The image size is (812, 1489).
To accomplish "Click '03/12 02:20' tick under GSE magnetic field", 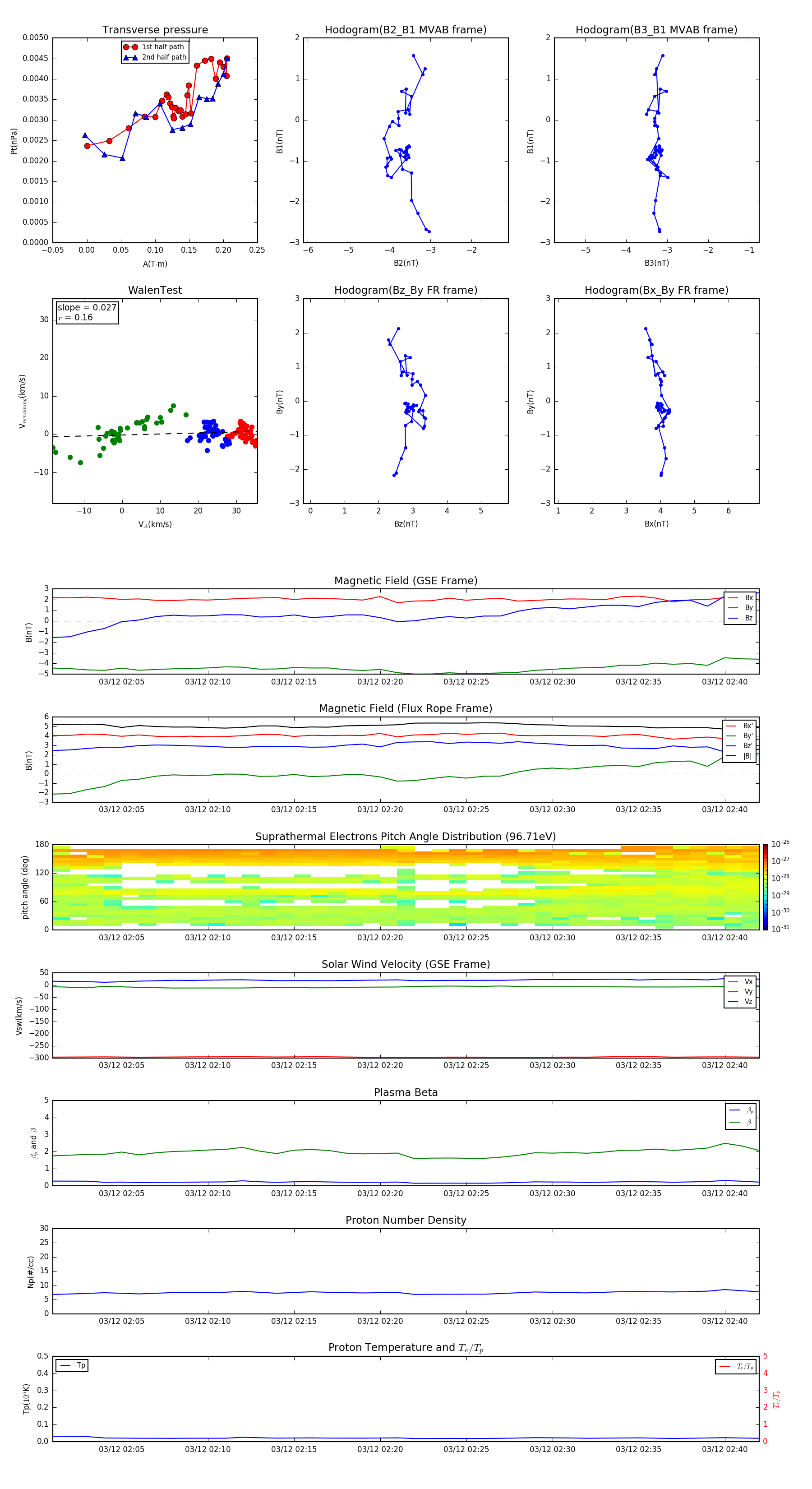I will pyautogui.click(x=380, y=682).
